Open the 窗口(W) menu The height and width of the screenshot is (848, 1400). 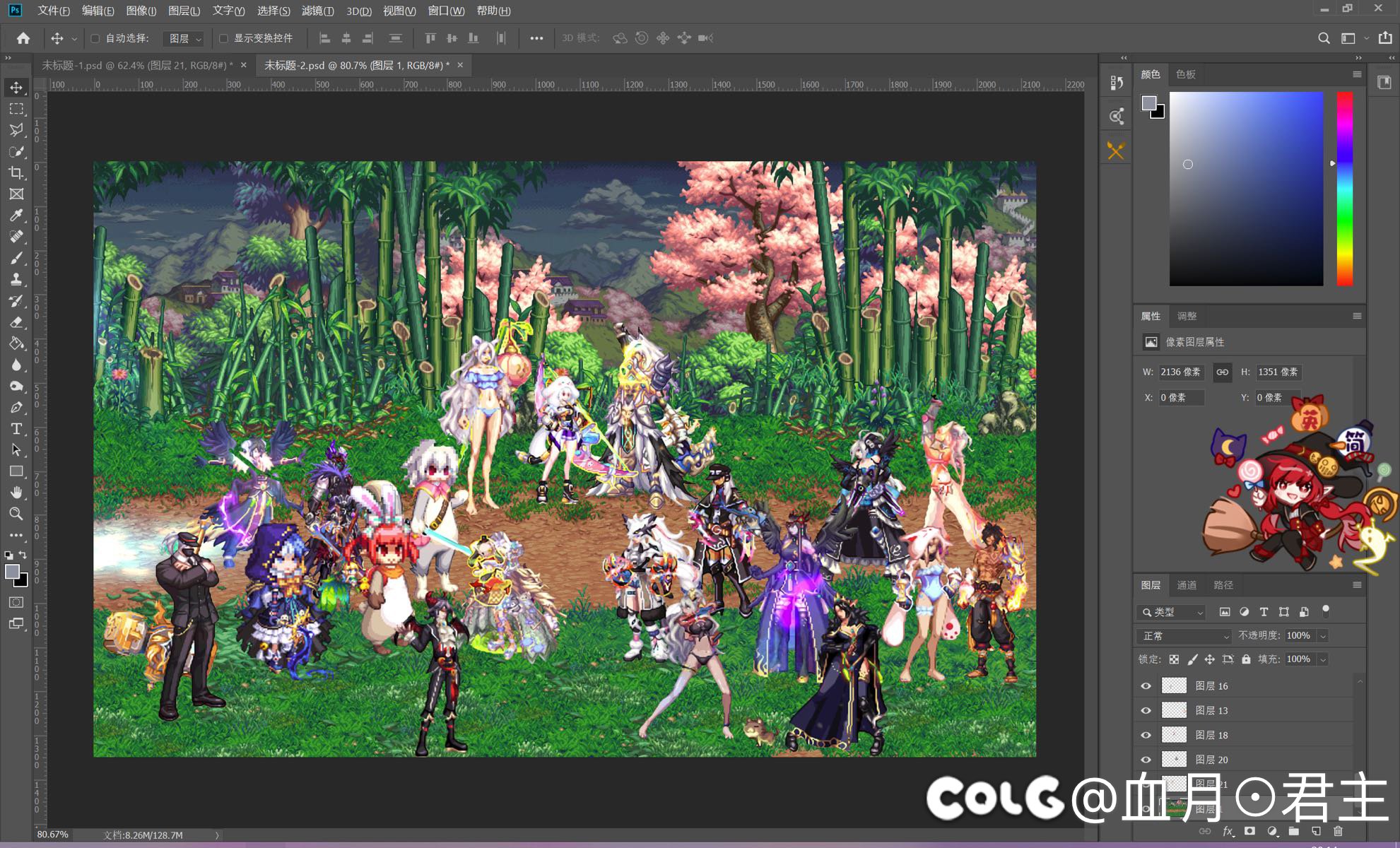coord(446,11)
